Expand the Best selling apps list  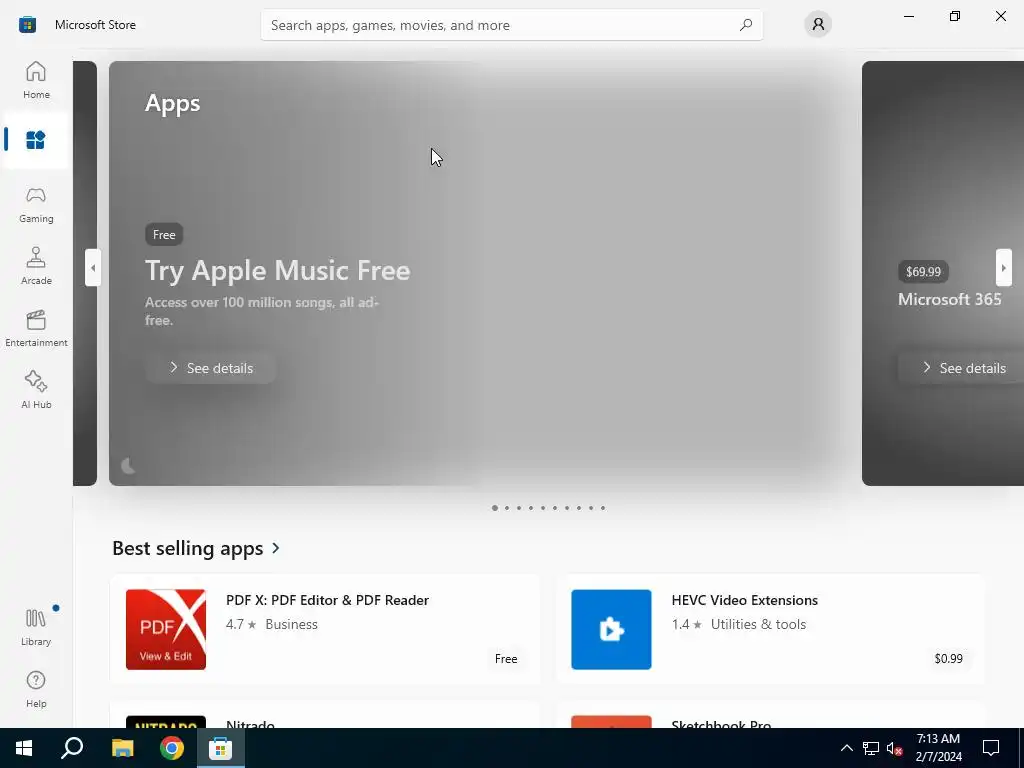[197, 548]
